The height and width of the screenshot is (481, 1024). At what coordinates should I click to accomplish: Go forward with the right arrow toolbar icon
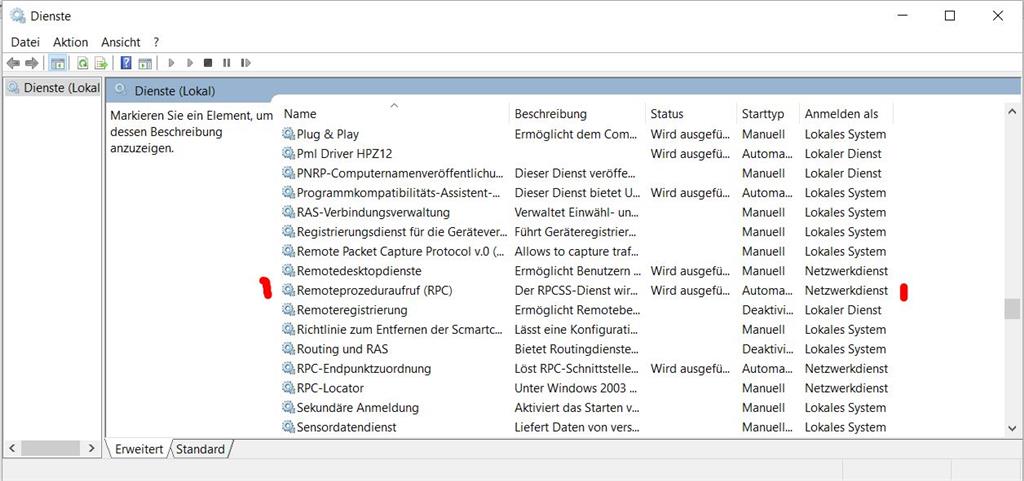click(x=31, y=63)
